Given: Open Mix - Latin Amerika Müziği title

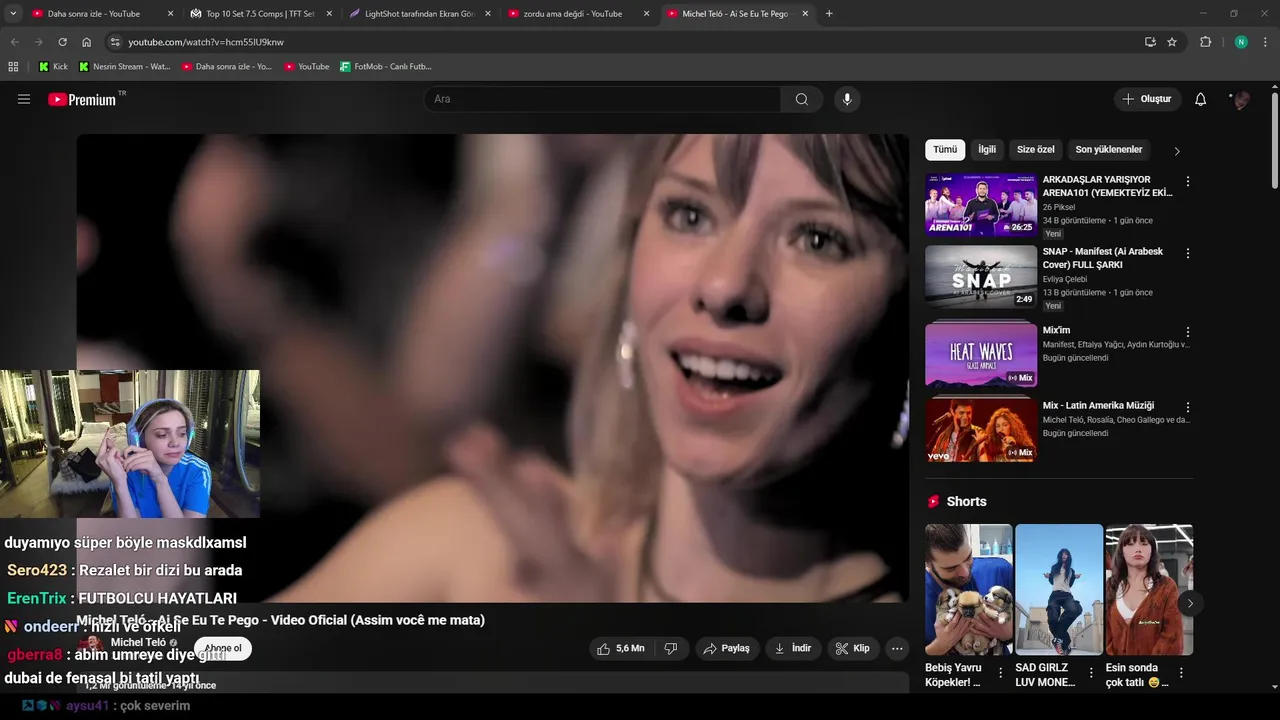Looking at the screenshot, I should [x=1098, y=406].
